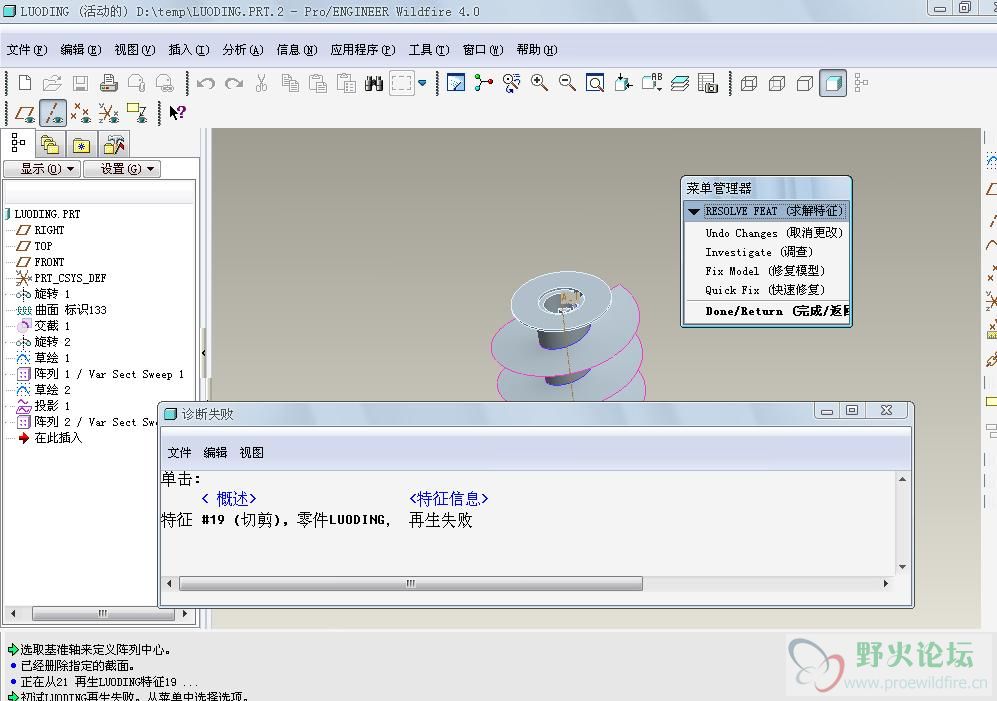The height and width of the screenshot is (701, 997).
Task: Open the 视图(V) main menu
Action: [x=135, y=50]
